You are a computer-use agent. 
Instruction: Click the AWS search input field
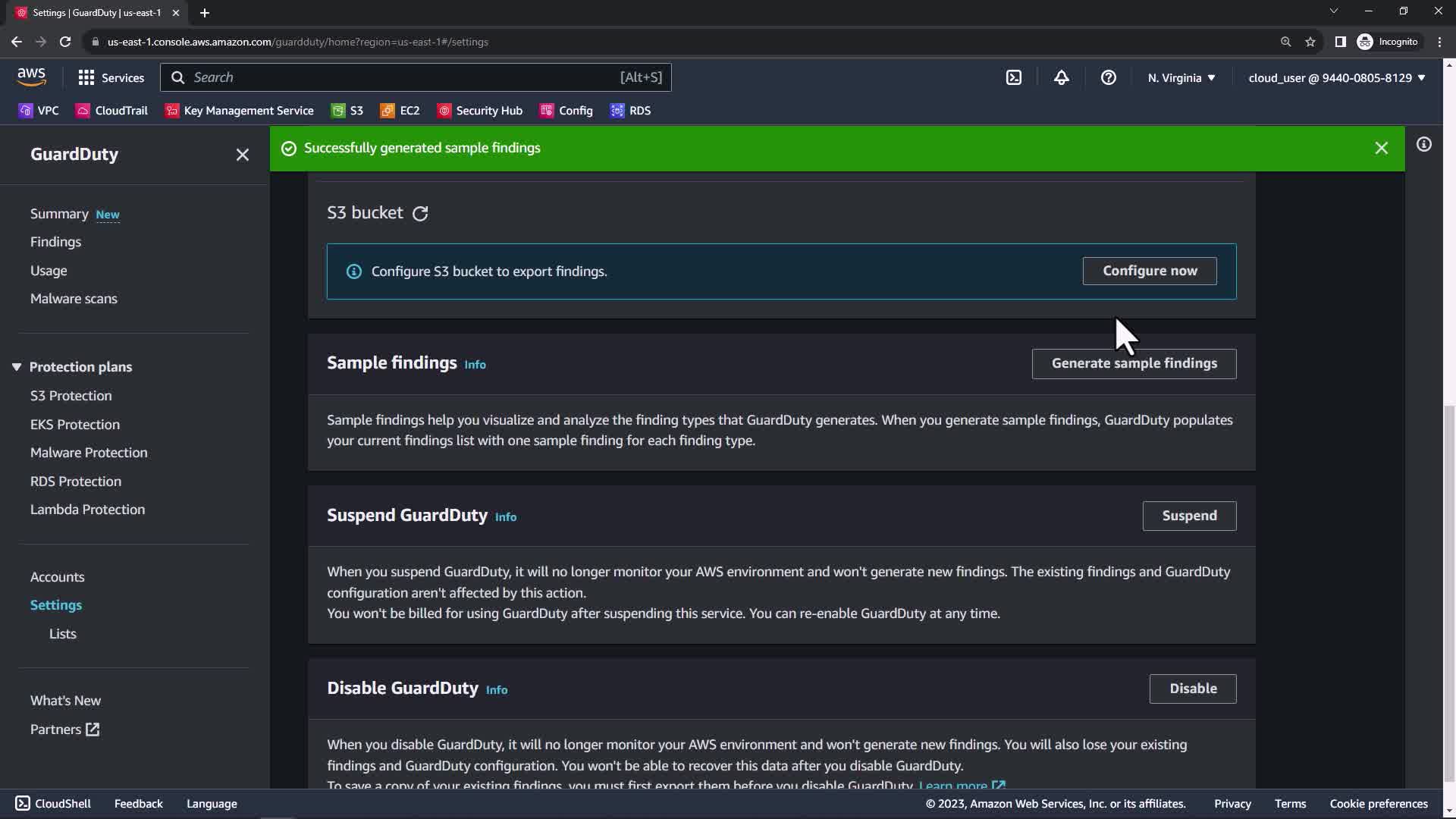coord(402,77)
